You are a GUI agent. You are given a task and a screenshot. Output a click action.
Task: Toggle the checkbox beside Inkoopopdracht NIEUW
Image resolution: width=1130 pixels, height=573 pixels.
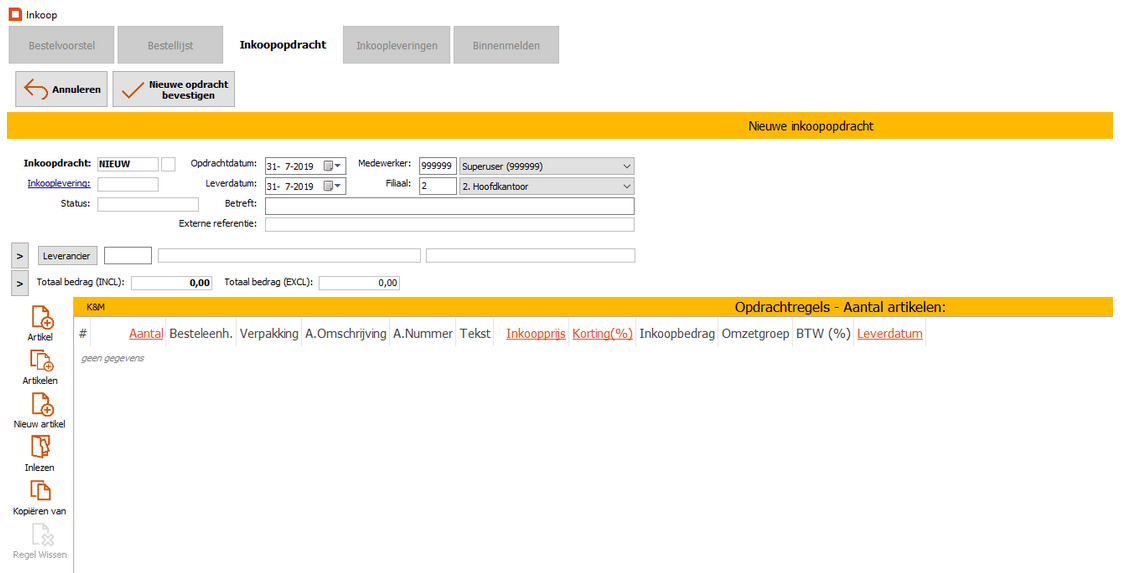168,164
